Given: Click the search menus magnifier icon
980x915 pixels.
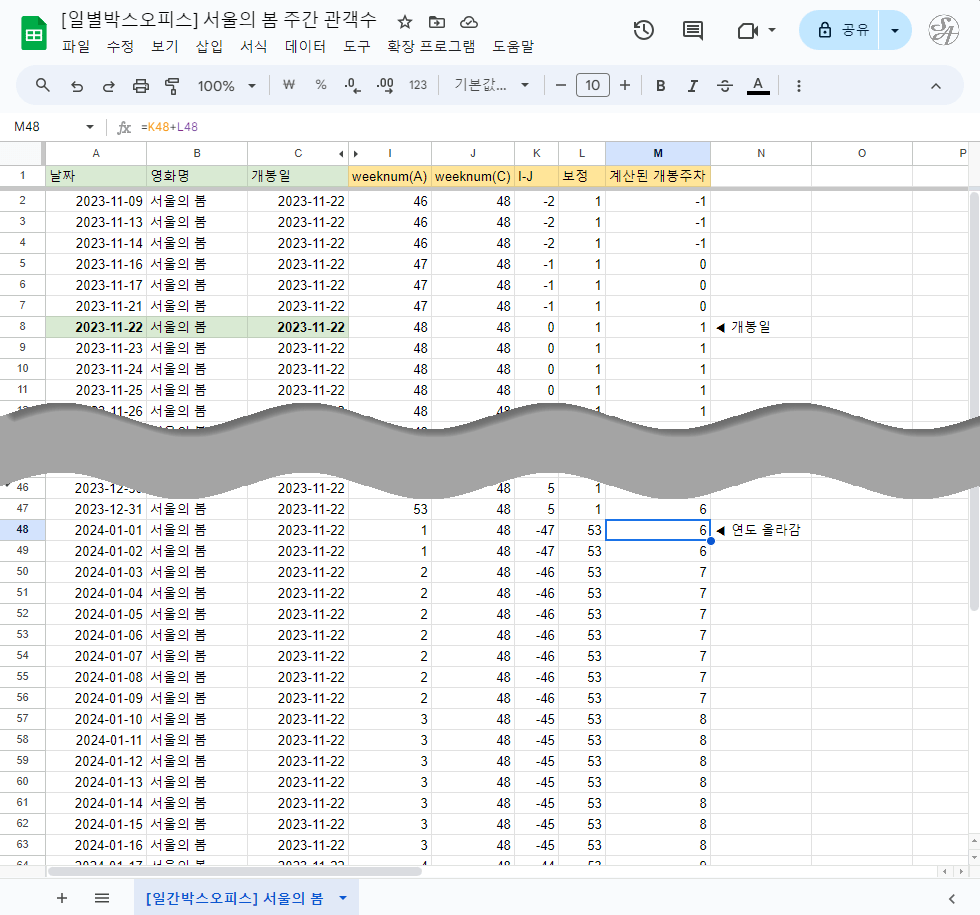Looking at the screenshot, I should 43,86.
